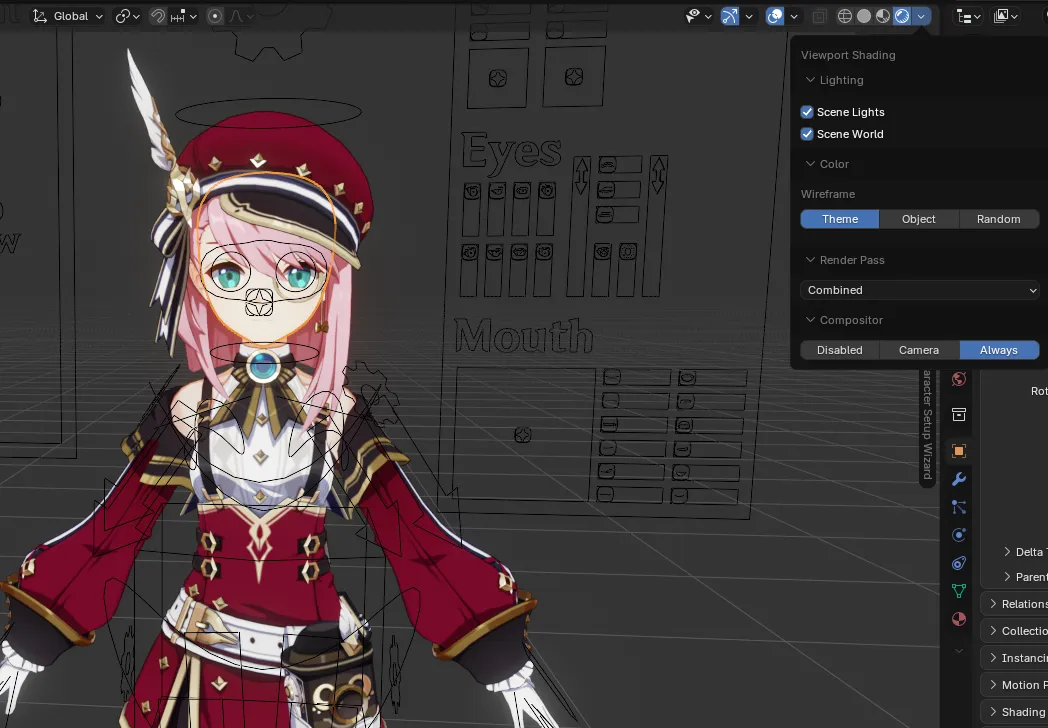Image resolution: width=1048 pixels, height=728 pixels.
Task: Open the snapping options dropdown
Action: click(184, 16)
